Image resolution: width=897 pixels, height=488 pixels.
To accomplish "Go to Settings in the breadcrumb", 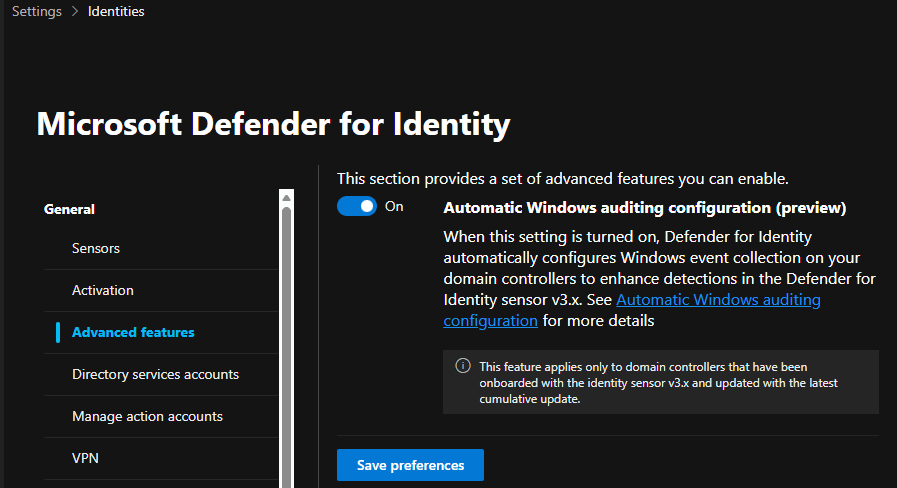I will [x=36, y=12].
